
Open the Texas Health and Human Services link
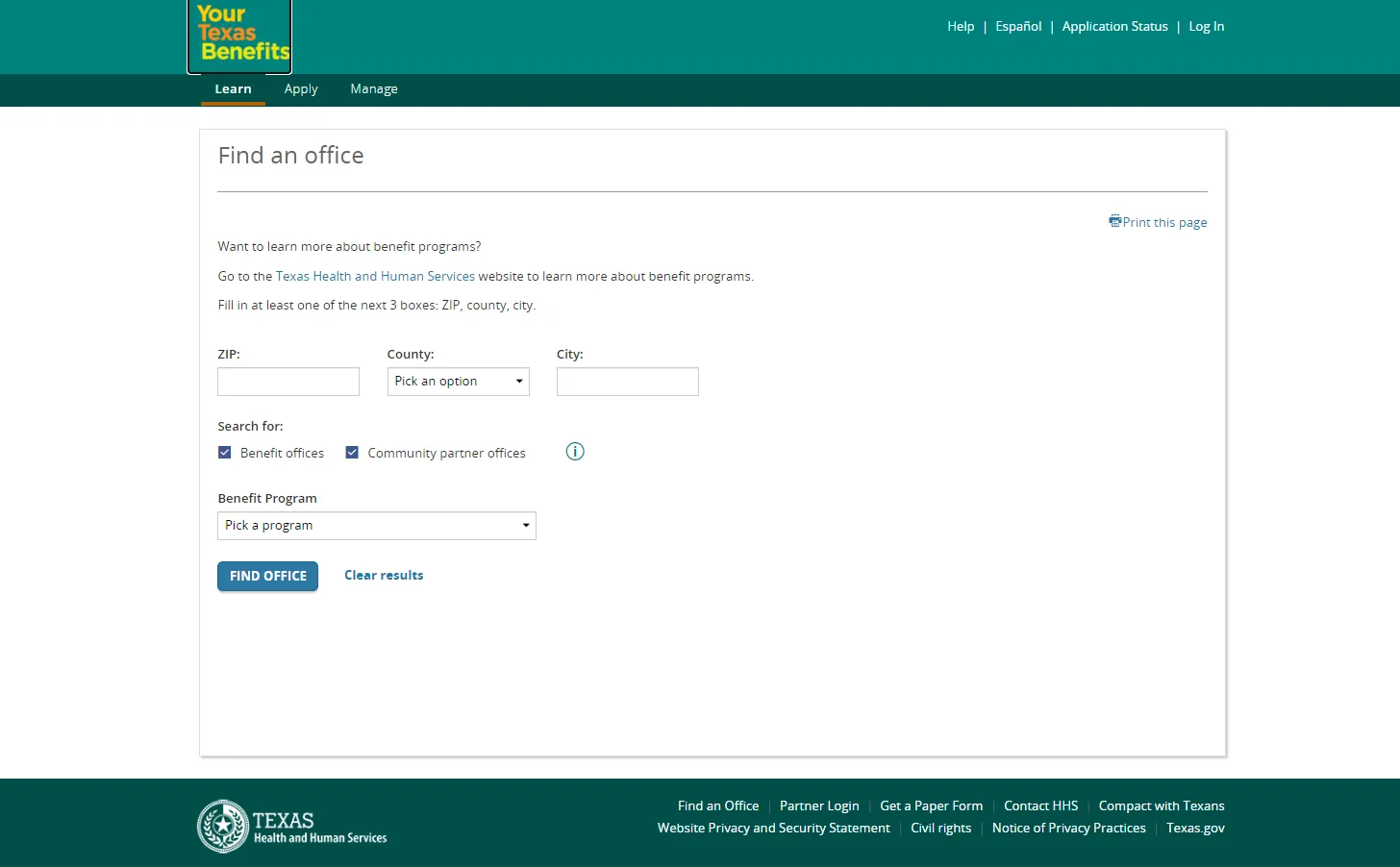click(x=375, y=277)
